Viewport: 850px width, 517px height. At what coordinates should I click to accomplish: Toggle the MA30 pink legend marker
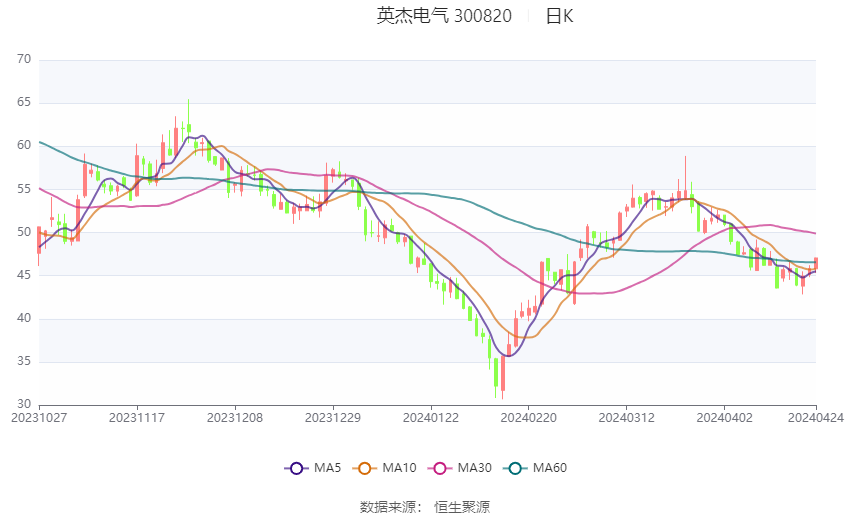(437, 468)
